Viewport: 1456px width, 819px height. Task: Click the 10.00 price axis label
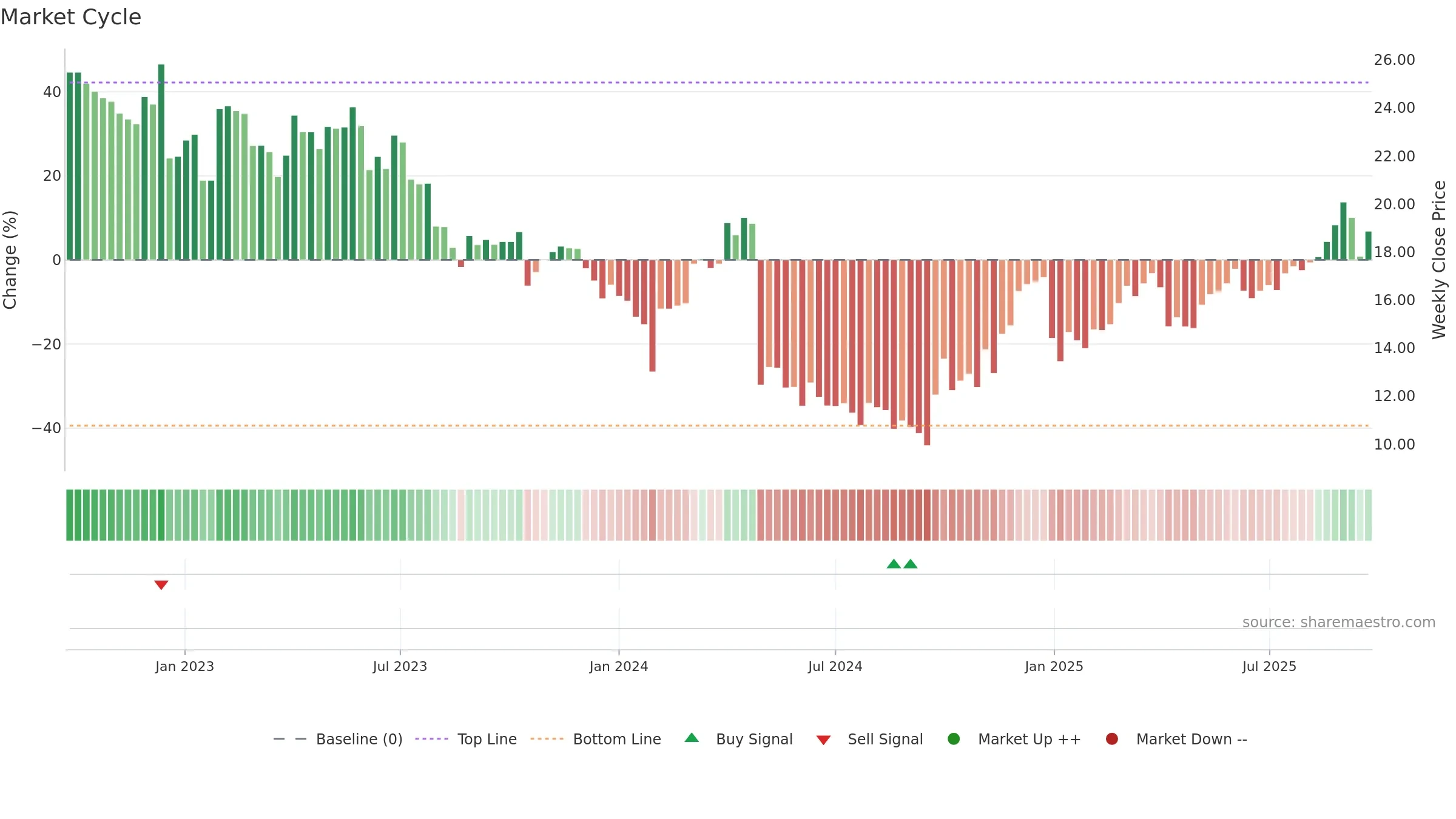[x=1394, y=445]
